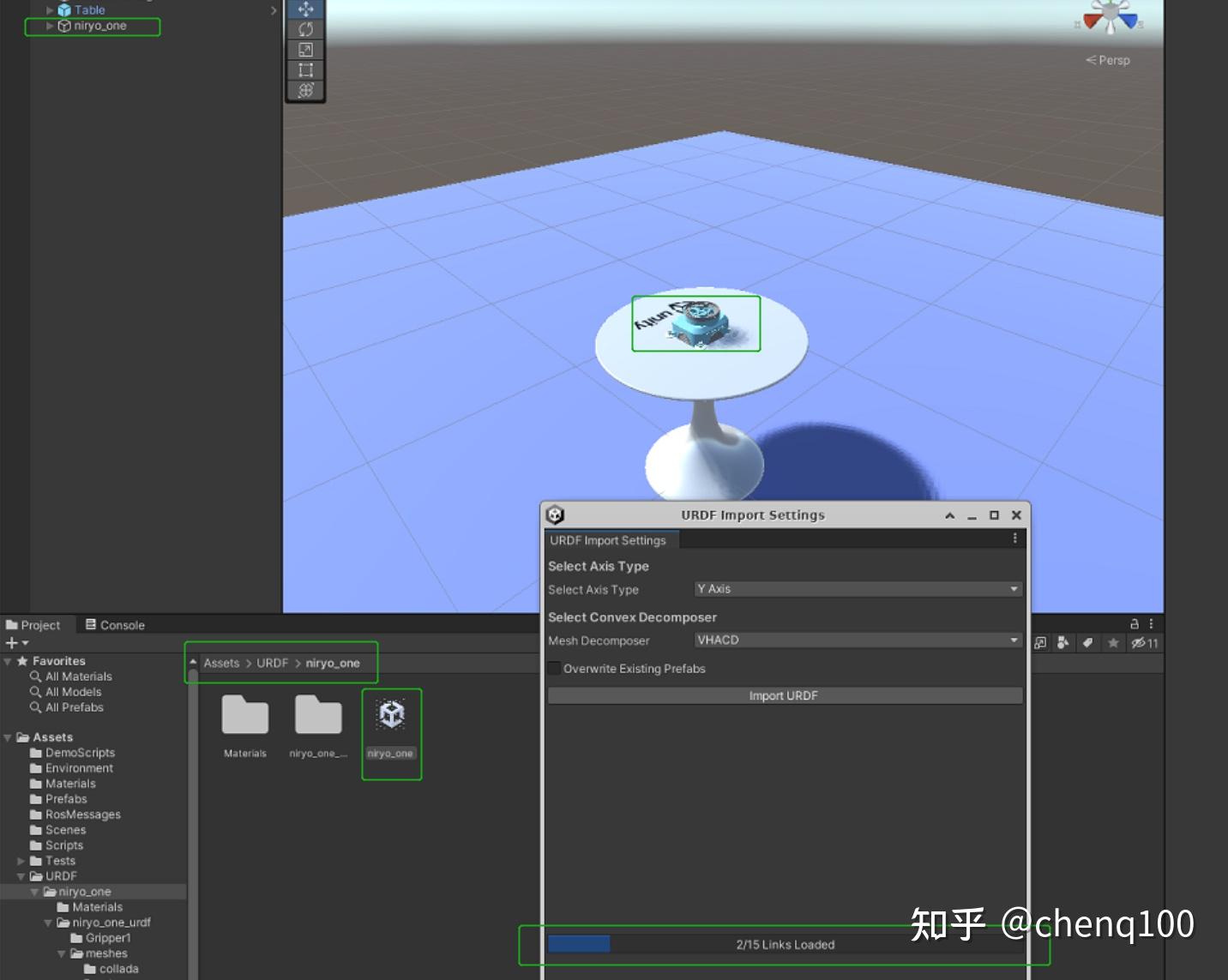Viewport: 1228px width, 980px height.
Task: Select the Move tool
Action: coord(305,9)
